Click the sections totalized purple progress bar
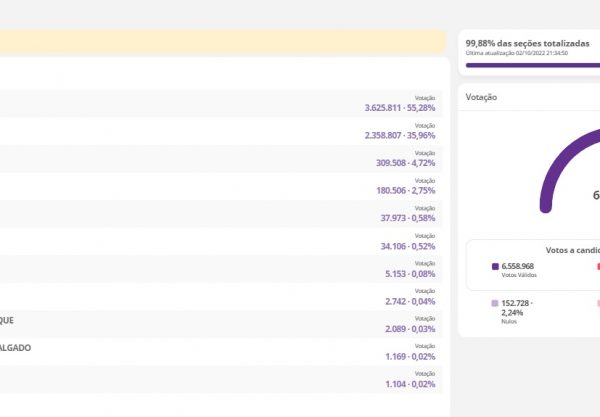 pos(532,65)
